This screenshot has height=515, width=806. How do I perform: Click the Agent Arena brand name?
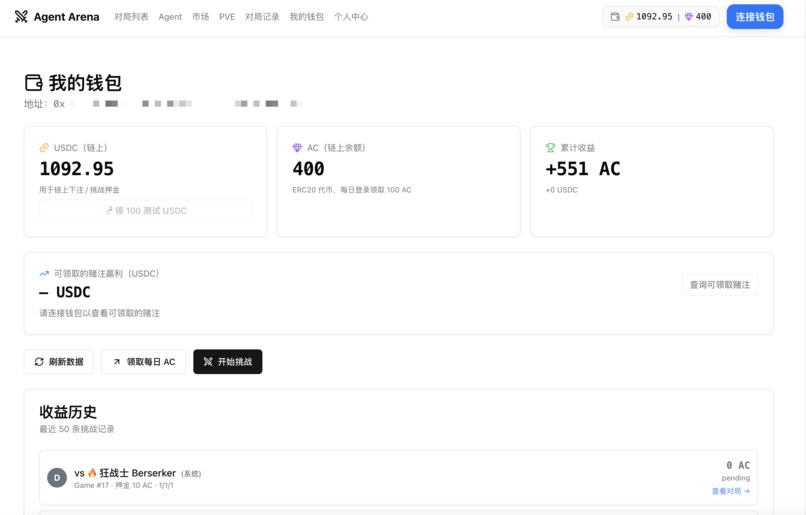66,17
